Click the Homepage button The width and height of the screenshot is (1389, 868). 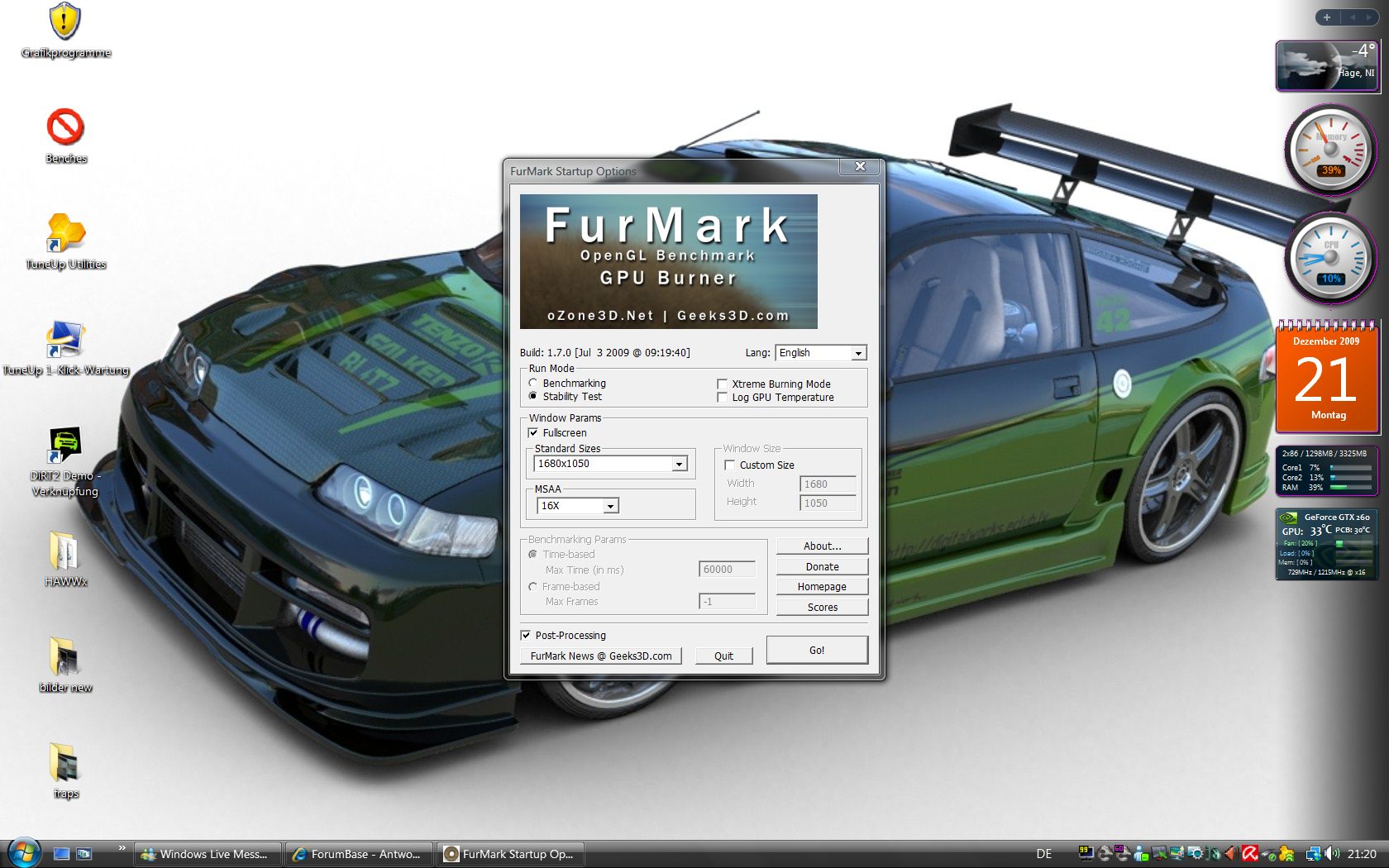[823, 587]
